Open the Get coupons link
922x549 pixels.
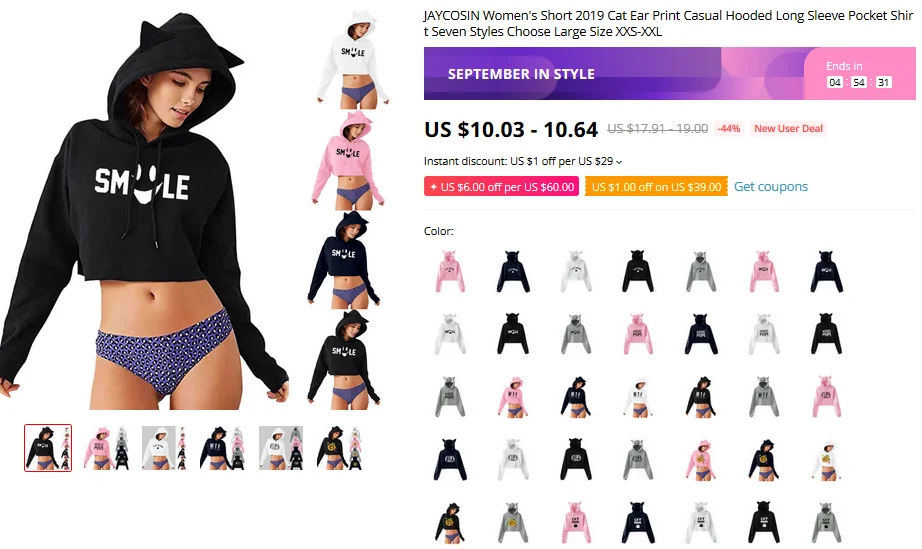[x=771, y=186]
